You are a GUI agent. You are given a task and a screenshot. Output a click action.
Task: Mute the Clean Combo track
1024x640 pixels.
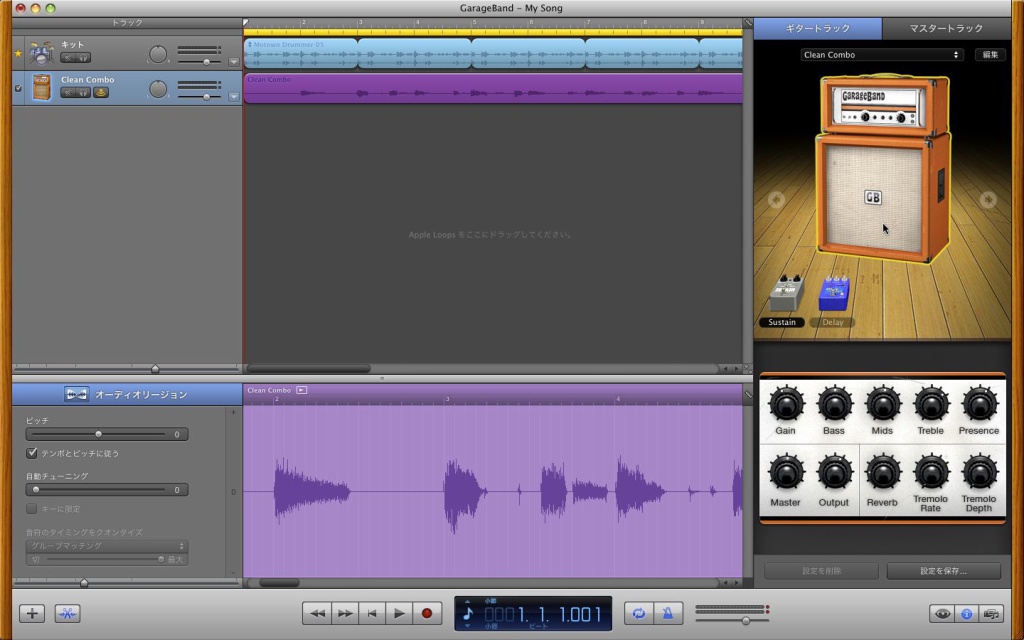tap(68, 93)
